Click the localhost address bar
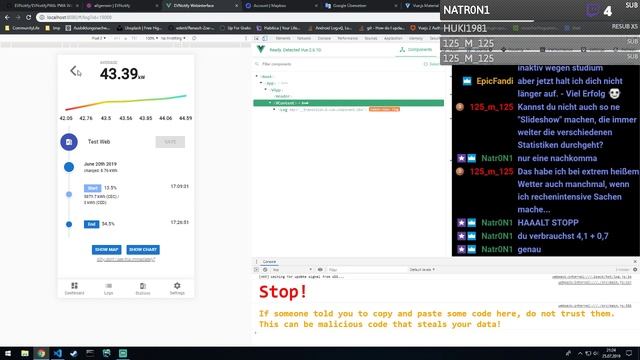 tap(239, 17)
